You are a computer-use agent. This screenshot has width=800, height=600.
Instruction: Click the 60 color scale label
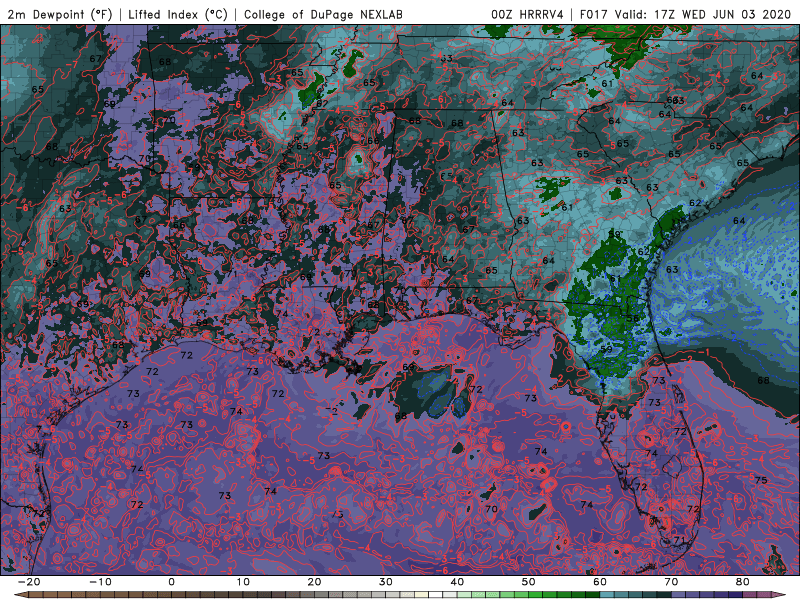click(600, 582)
